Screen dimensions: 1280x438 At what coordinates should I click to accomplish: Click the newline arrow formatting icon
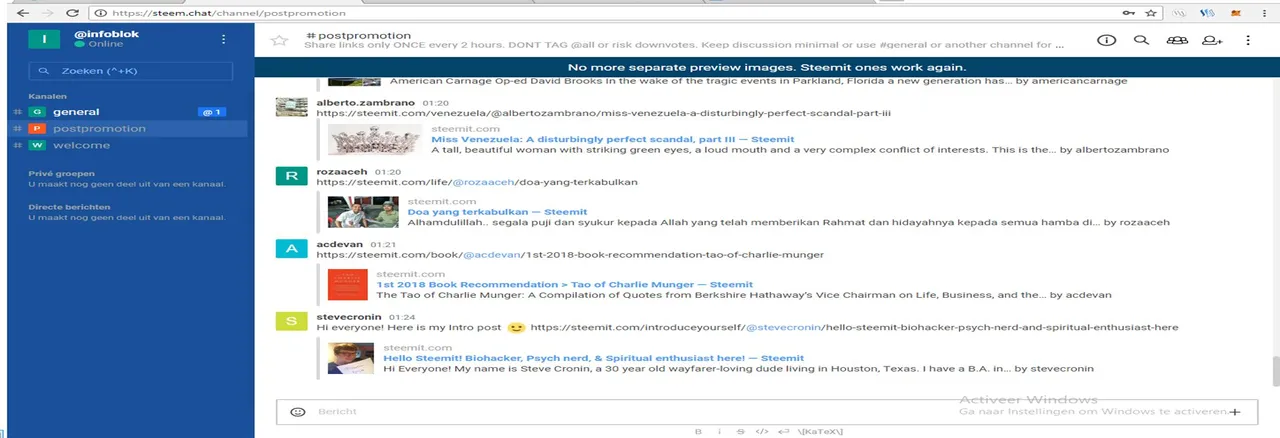tap(783, 431)
